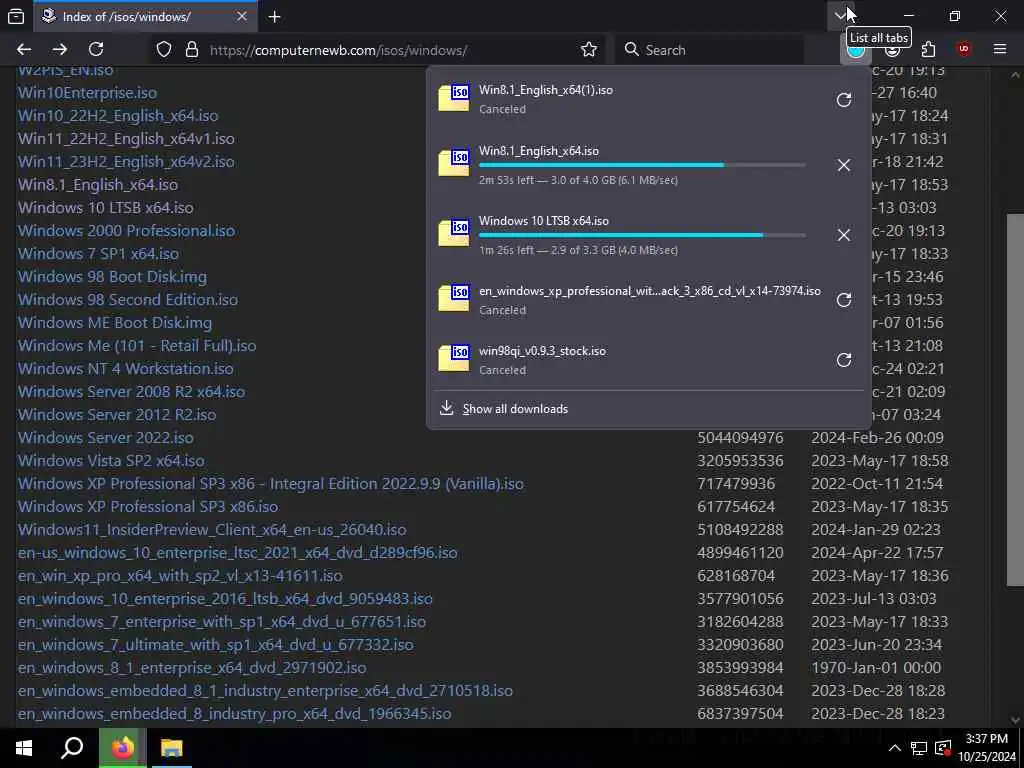The height and width of the screenshot is (768, 1024).
Task: Download Windows Server 2008 R2 x64.iso
Action: tap(131, 392)
